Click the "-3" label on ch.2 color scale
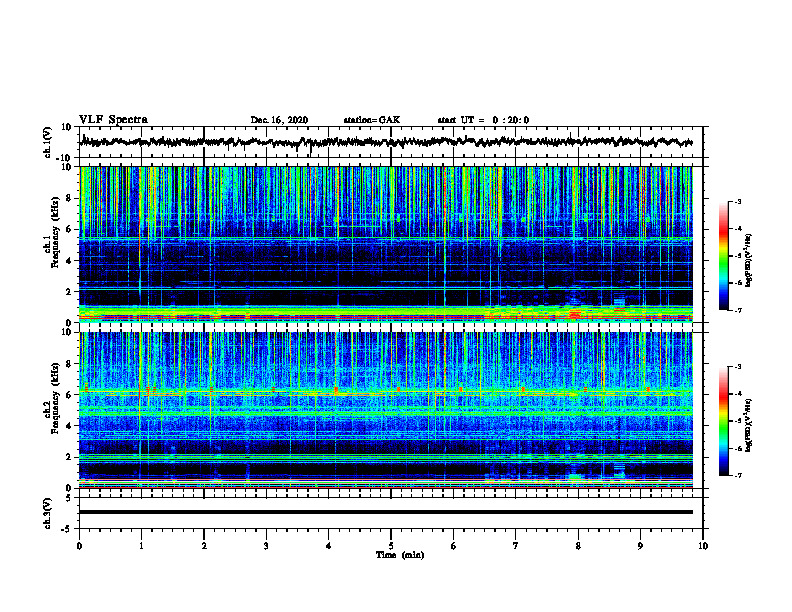Screen dimensions: 792x612 737,367
